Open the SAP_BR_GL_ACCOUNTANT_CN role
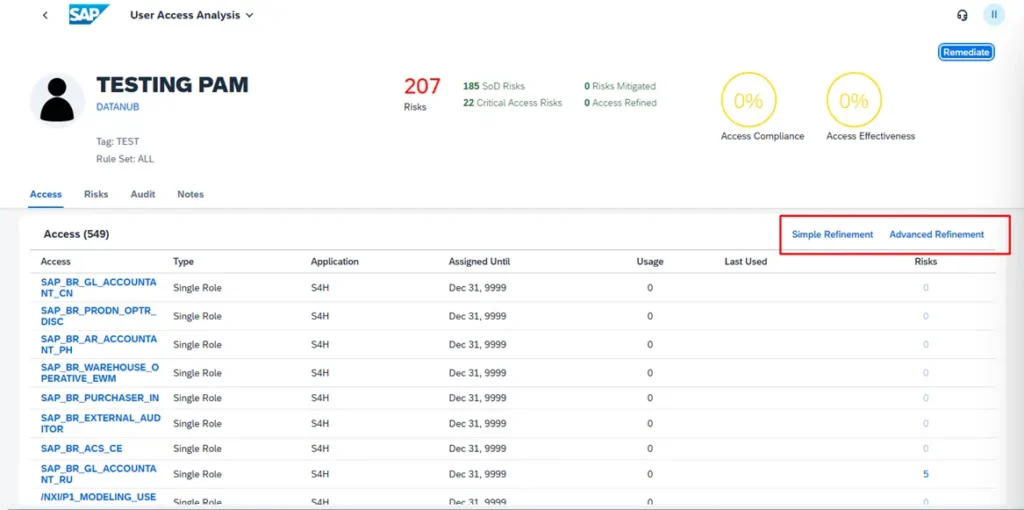1024x510 pixels. click(x=98, y=288)
